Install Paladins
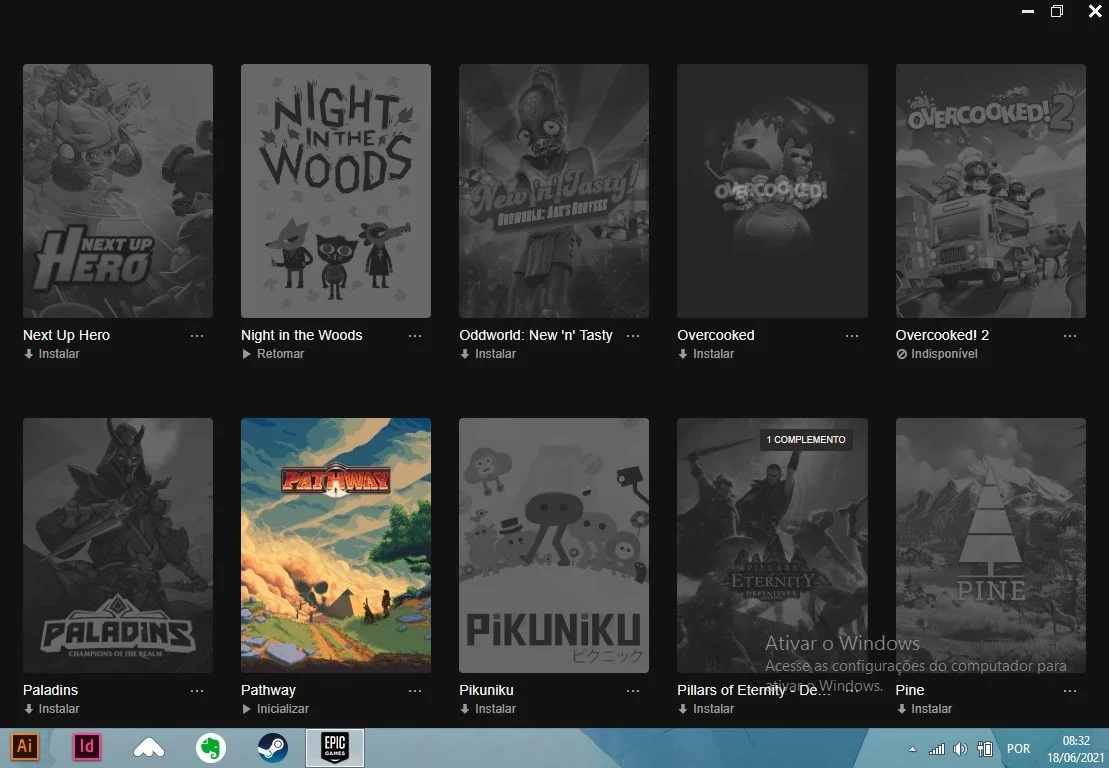 point(52,709)
